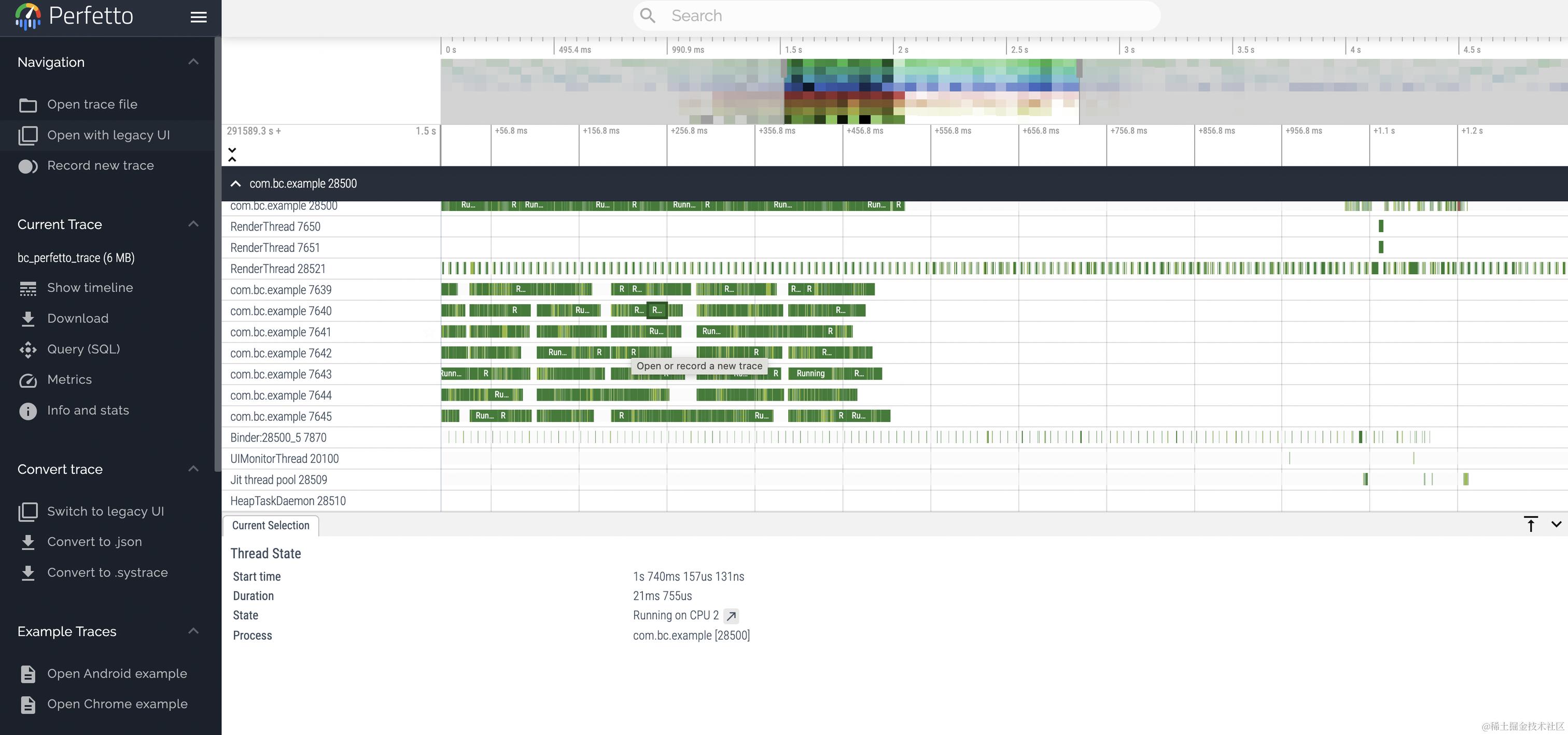Click the Query (SQL) icon
Screen dimensions: 1568x735
[x=28, y=349]
